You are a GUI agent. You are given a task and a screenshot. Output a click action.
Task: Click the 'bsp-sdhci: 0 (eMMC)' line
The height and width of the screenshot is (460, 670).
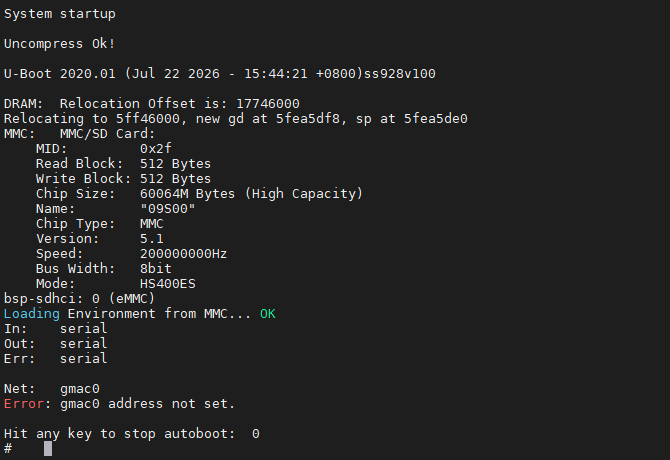(79, 299)
